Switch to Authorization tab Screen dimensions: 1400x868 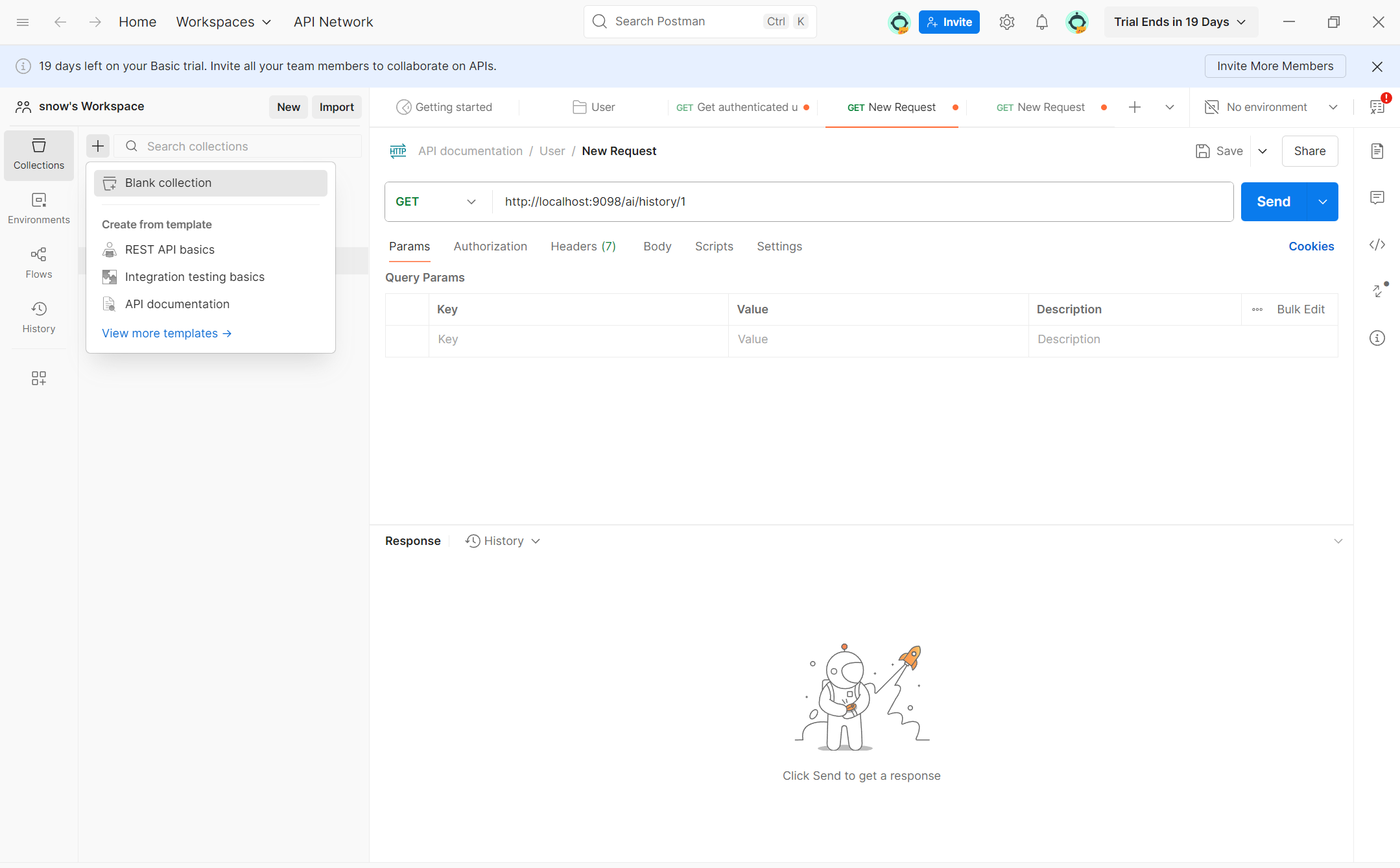(490, 247)
